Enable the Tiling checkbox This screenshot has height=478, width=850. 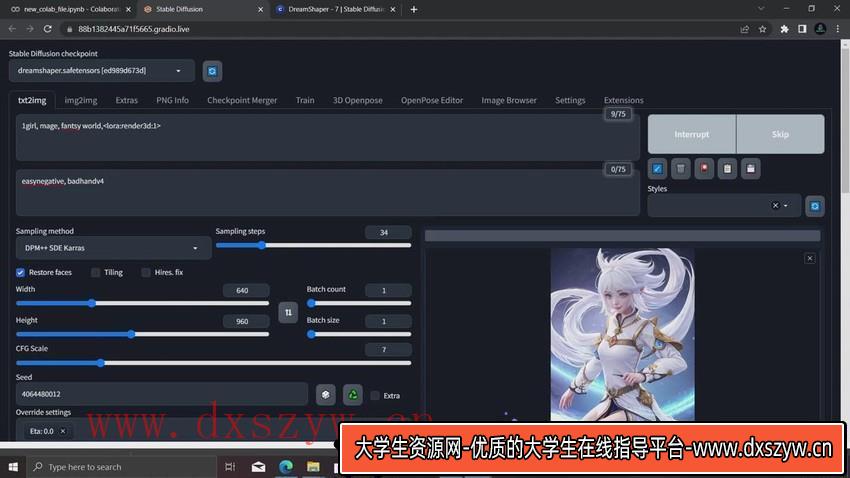95,273
